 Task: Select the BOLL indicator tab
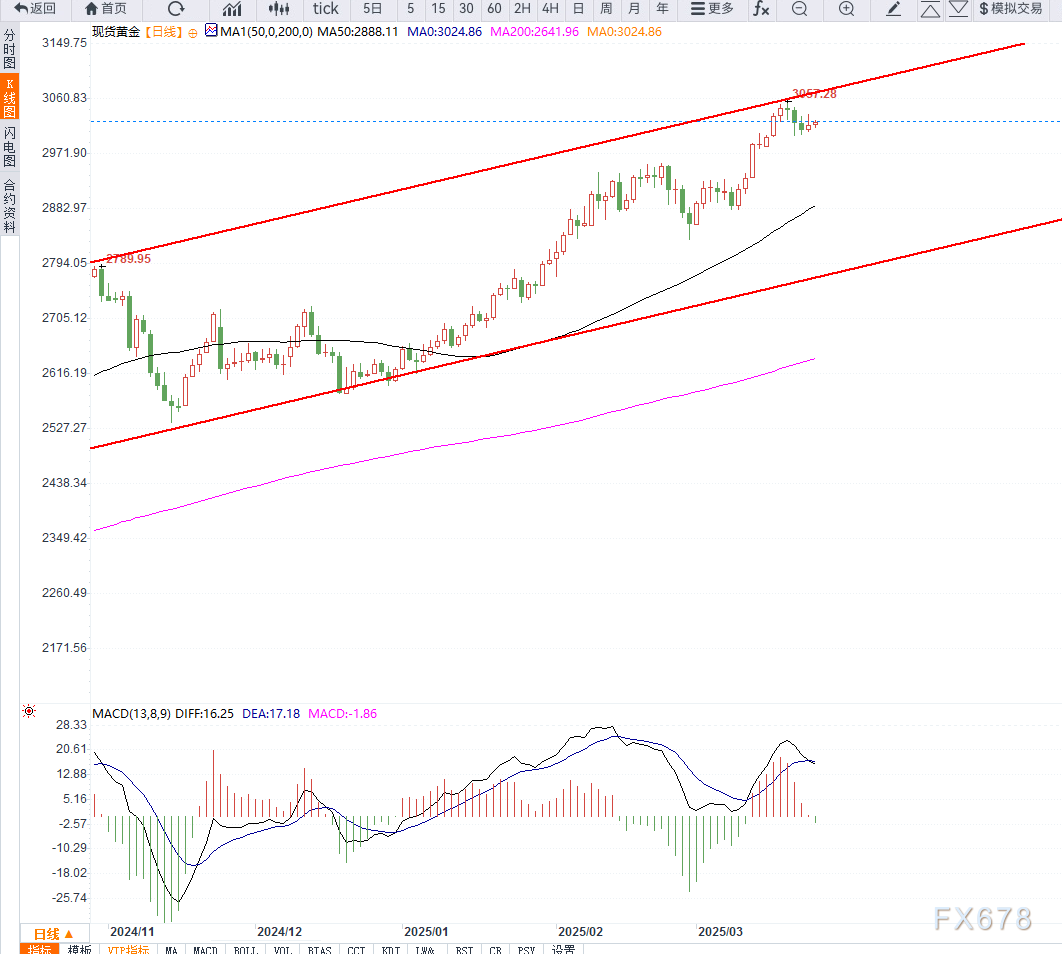[x=245, y=949]
